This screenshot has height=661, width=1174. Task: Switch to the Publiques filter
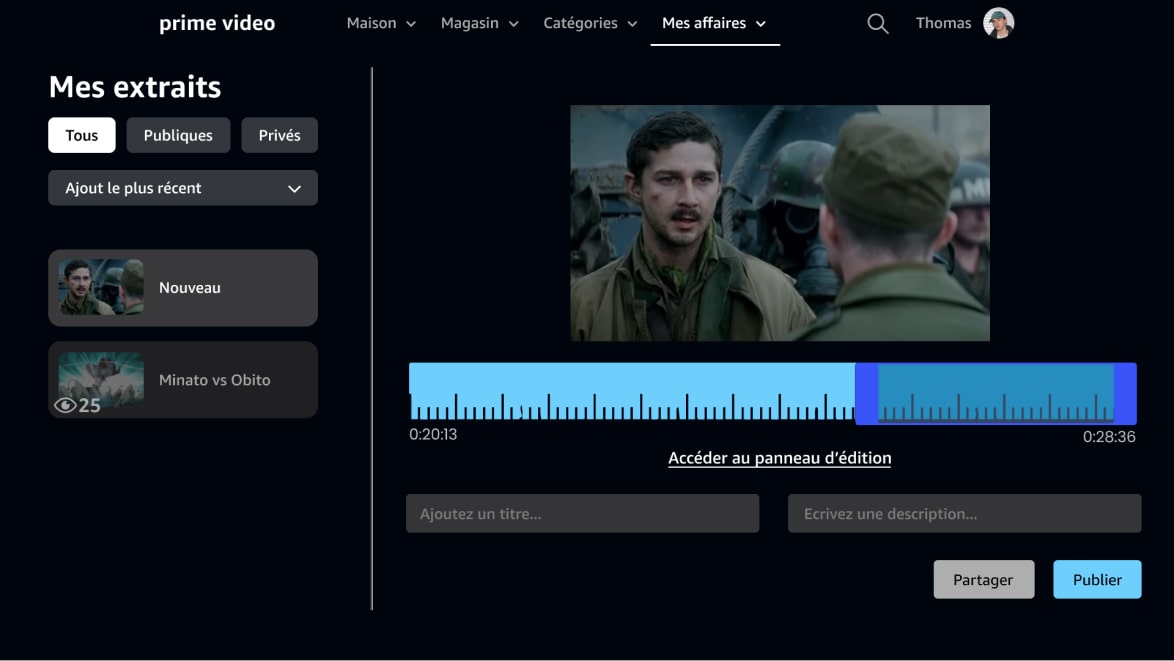click(178, 135)
